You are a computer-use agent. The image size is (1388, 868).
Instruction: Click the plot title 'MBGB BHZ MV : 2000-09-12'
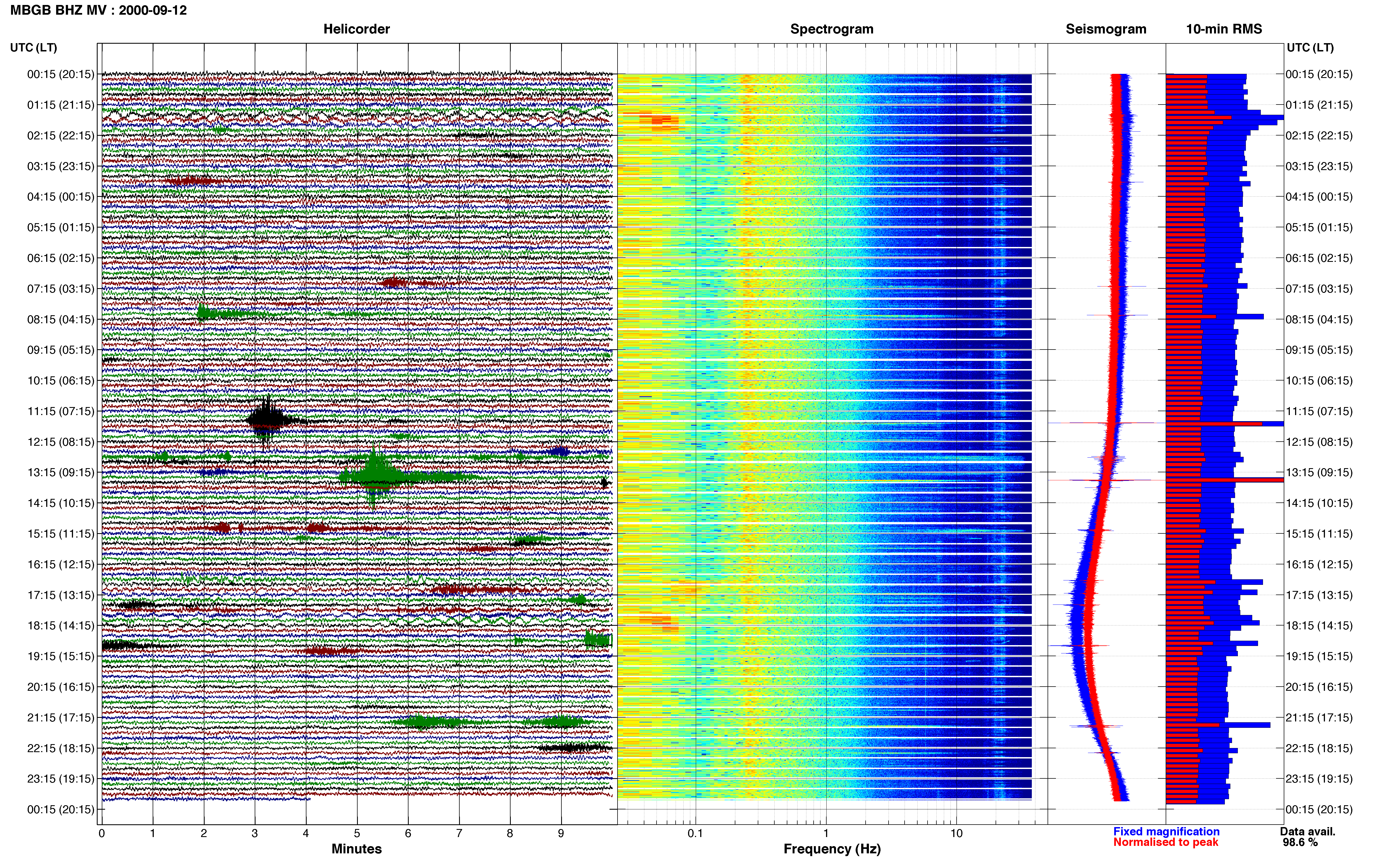tap(98, 10)
